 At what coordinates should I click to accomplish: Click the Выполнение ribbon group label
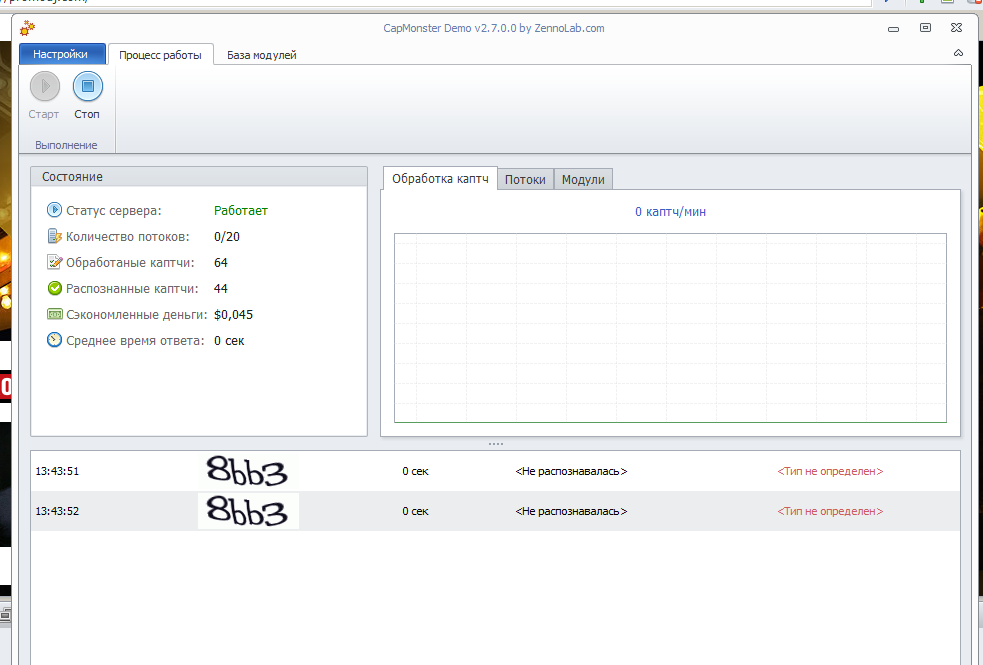point(66,145)
